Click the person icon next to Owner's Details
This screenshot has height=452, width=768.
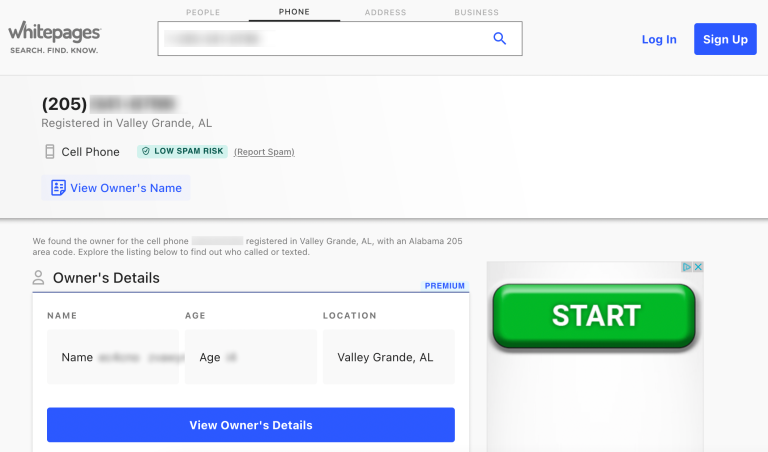(38, 278)
